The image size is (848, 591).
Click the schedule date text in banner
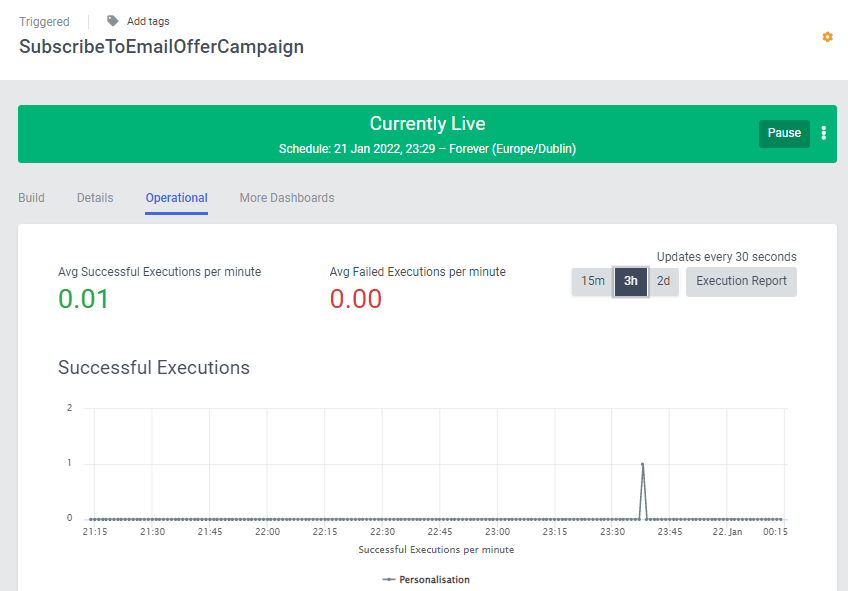427,149
